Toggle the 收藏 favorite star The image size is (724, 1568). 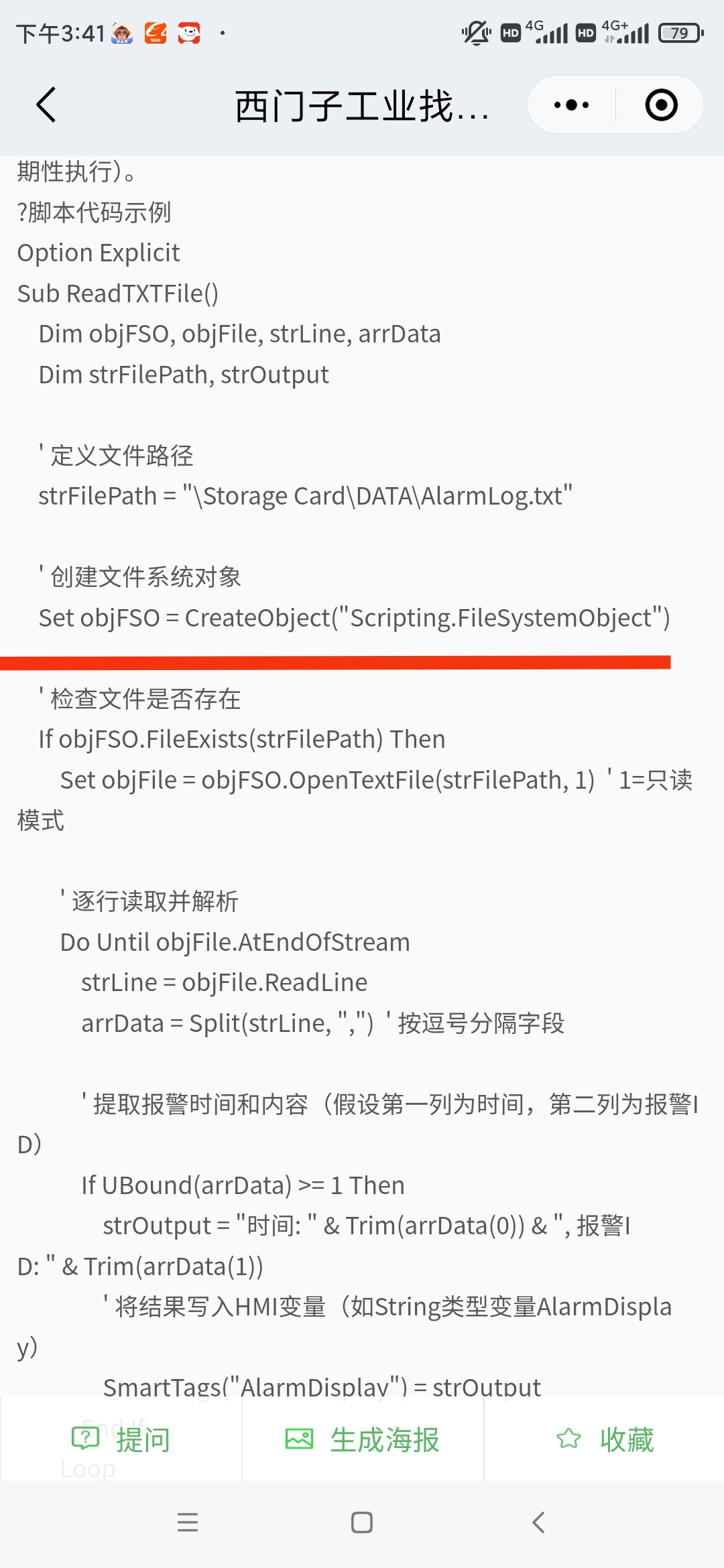[605, 1439]
